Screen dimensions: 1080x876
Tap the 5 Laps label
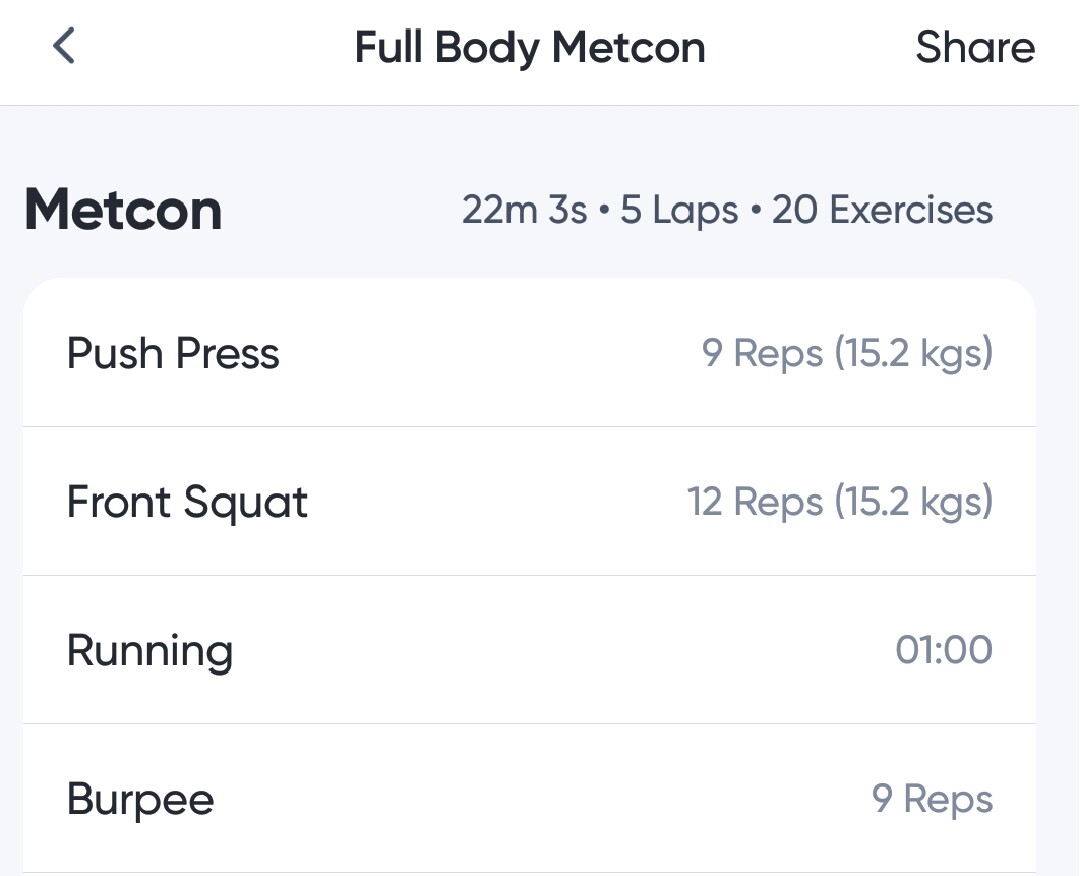coord(679,211)
